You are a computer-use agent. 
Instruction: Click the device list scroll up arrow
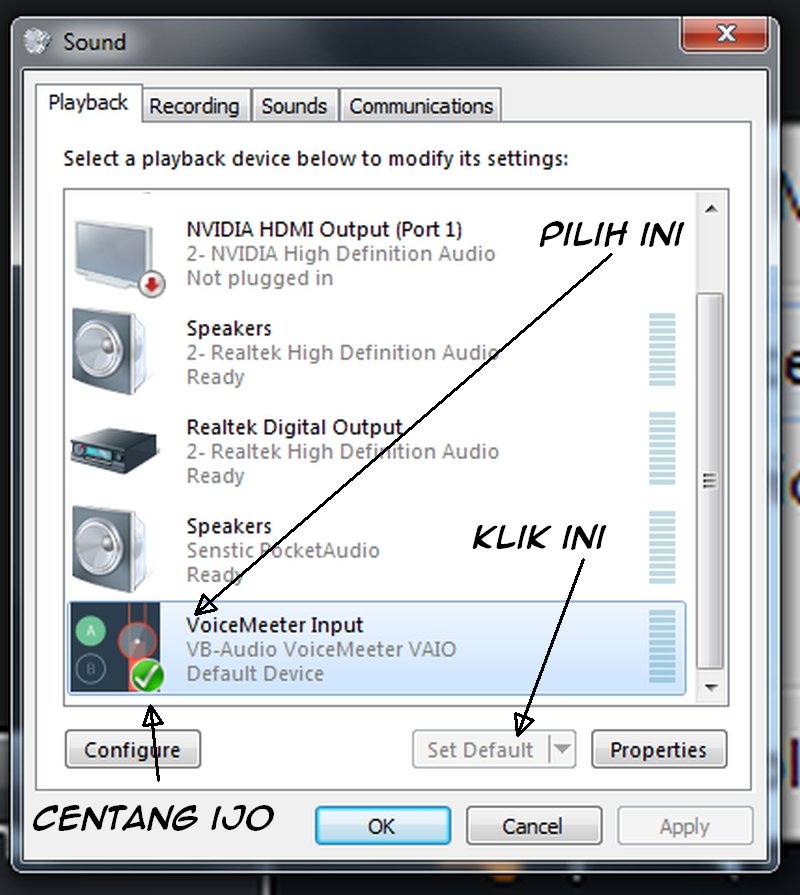[x=710, y=209]
